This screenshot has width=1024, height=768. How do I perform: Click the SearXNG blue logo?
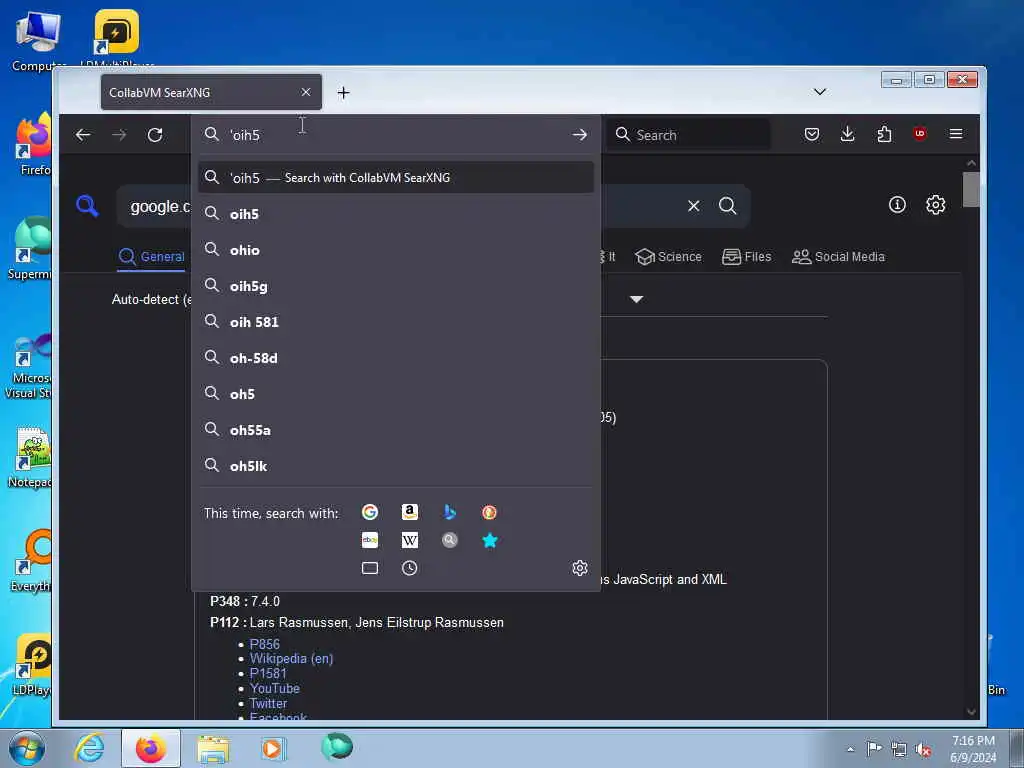pyautogui.click(x=87, y=206)
